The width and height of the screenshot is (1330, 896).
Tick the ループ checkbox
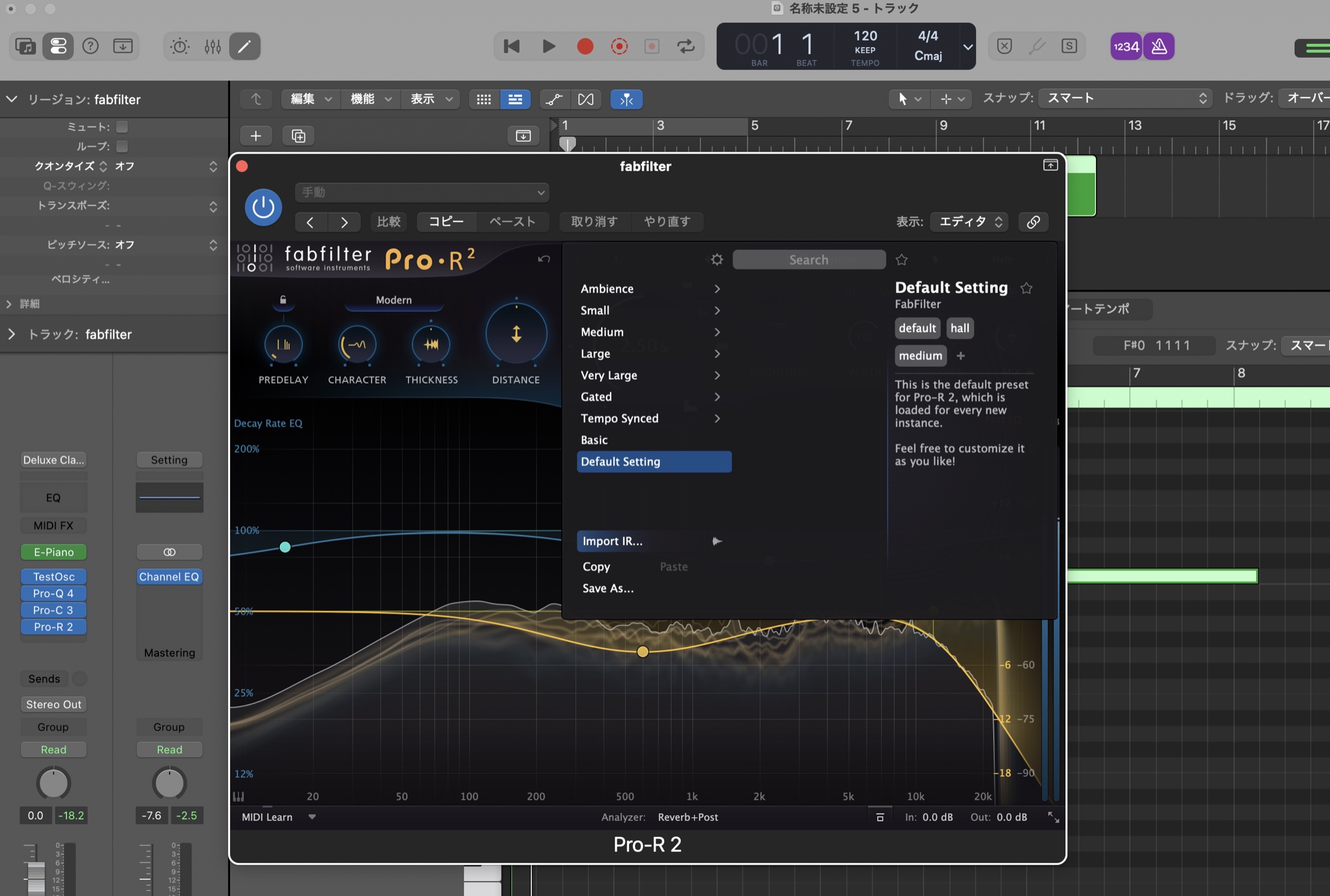click(122, 146)
